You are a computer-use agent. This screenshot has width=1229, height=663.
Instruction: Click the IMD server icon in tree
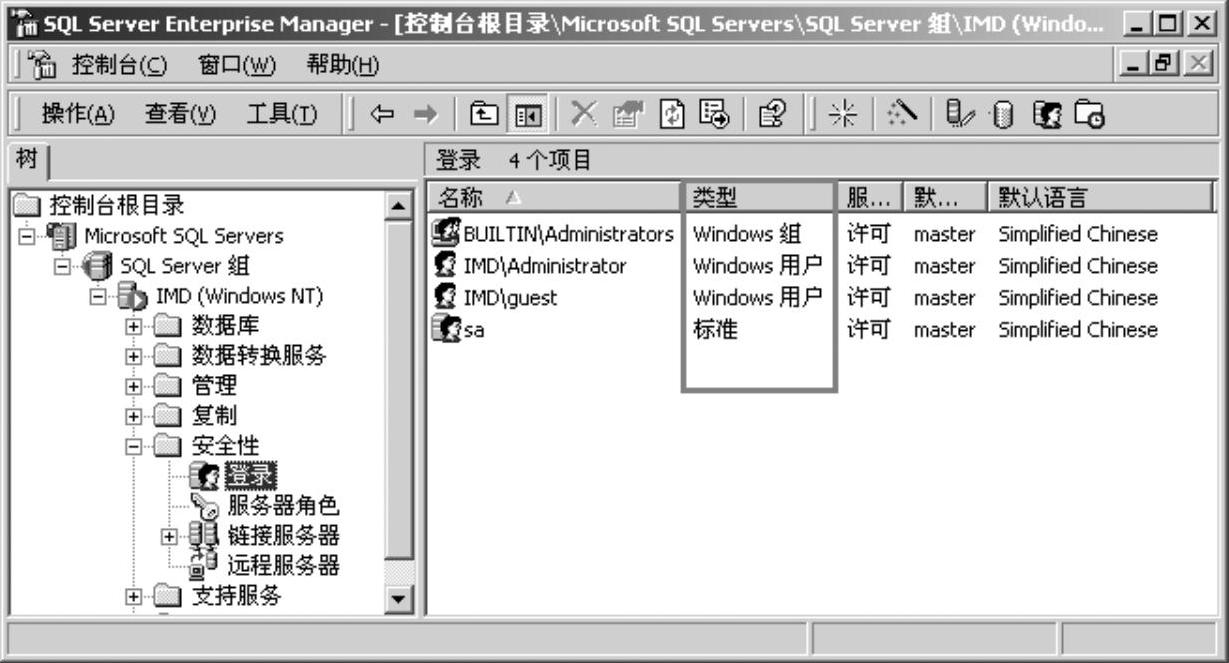coord(133,297)
